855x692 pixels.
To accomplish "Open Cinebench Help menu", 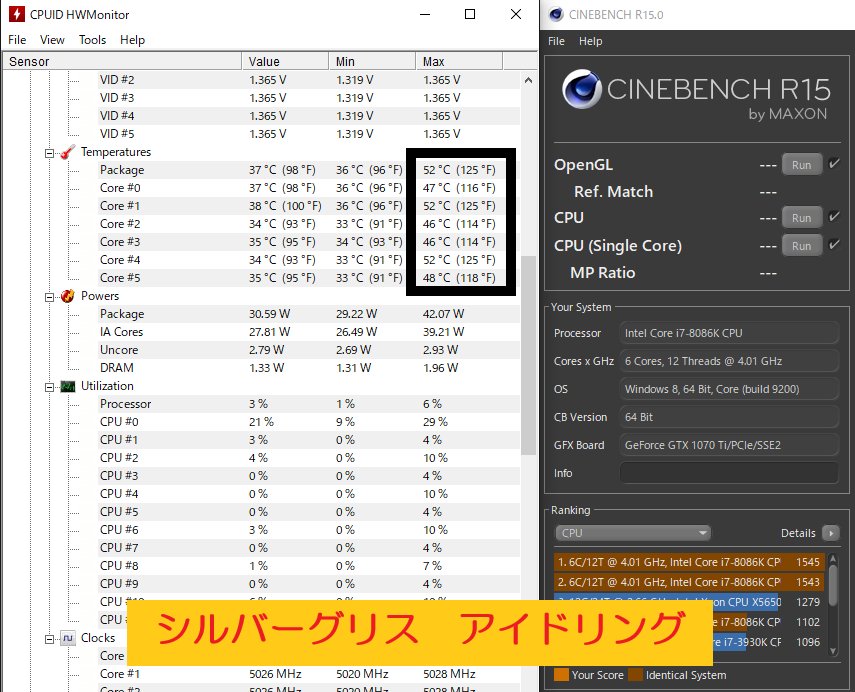I will coord(591,41).
